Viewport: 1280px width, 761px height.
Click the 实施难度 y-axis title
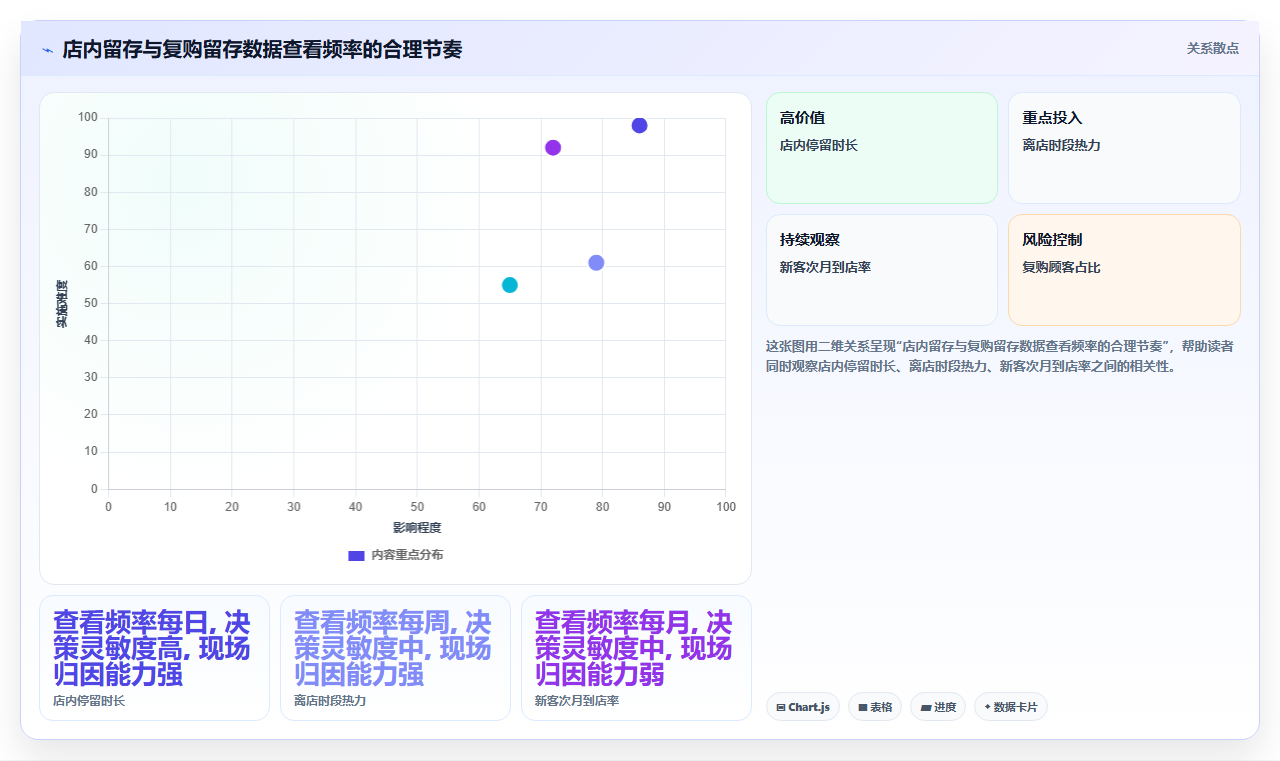pyautogui.click(x=62, y=304)
